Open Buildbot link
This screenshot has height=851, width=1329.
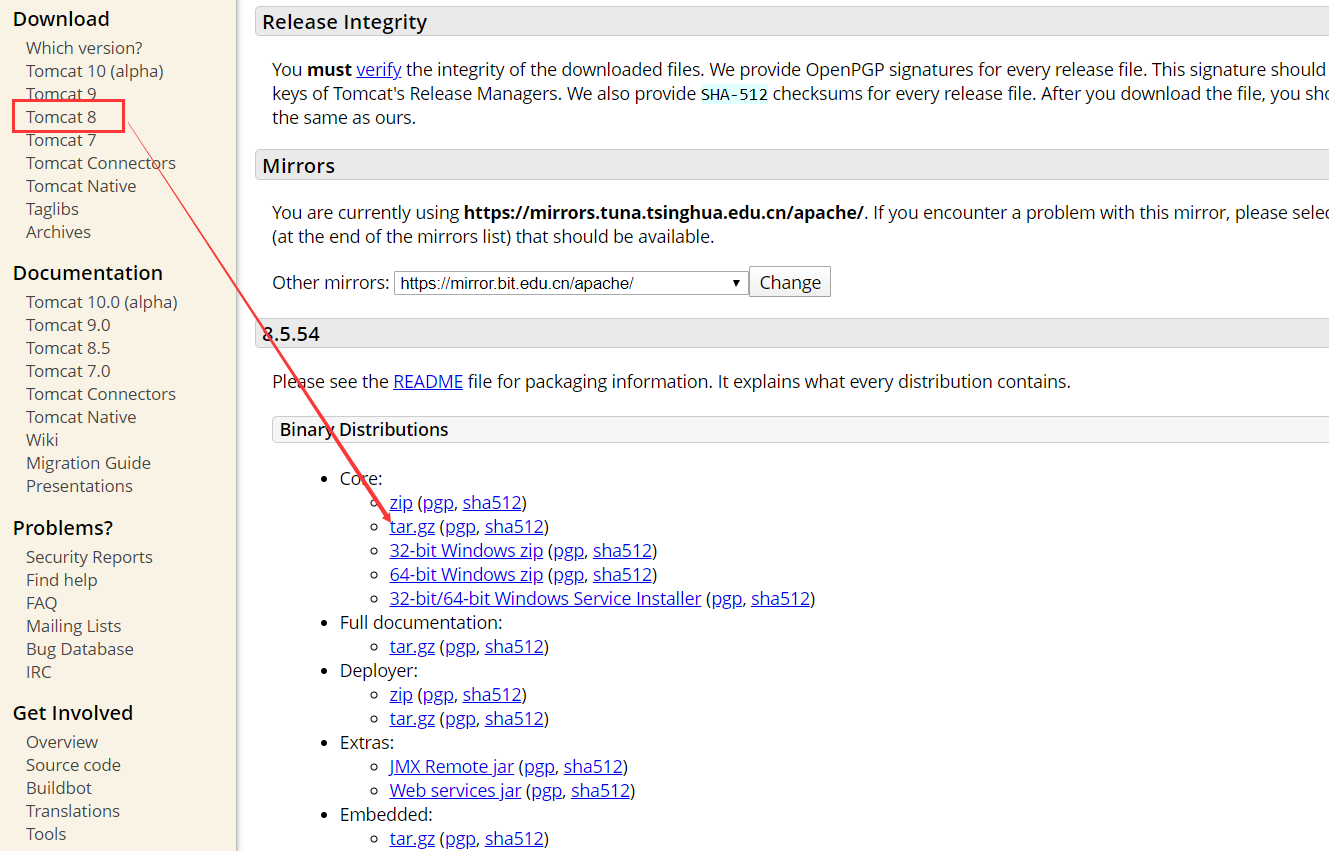point(59,788)
